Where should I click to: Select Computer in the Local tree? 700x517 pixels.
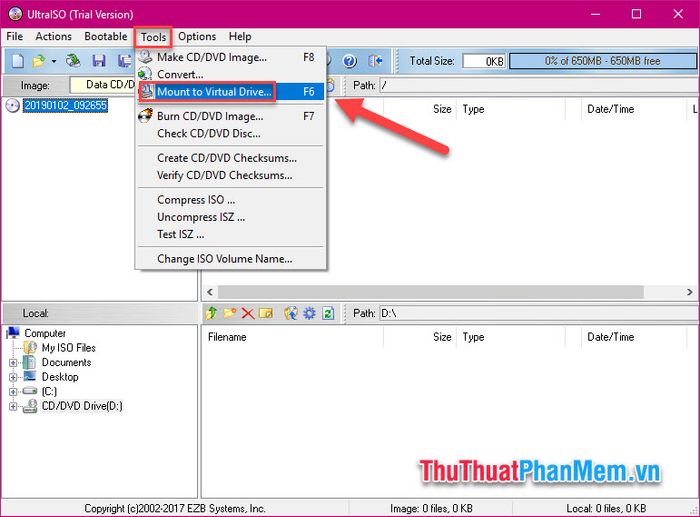coord(45,333)
